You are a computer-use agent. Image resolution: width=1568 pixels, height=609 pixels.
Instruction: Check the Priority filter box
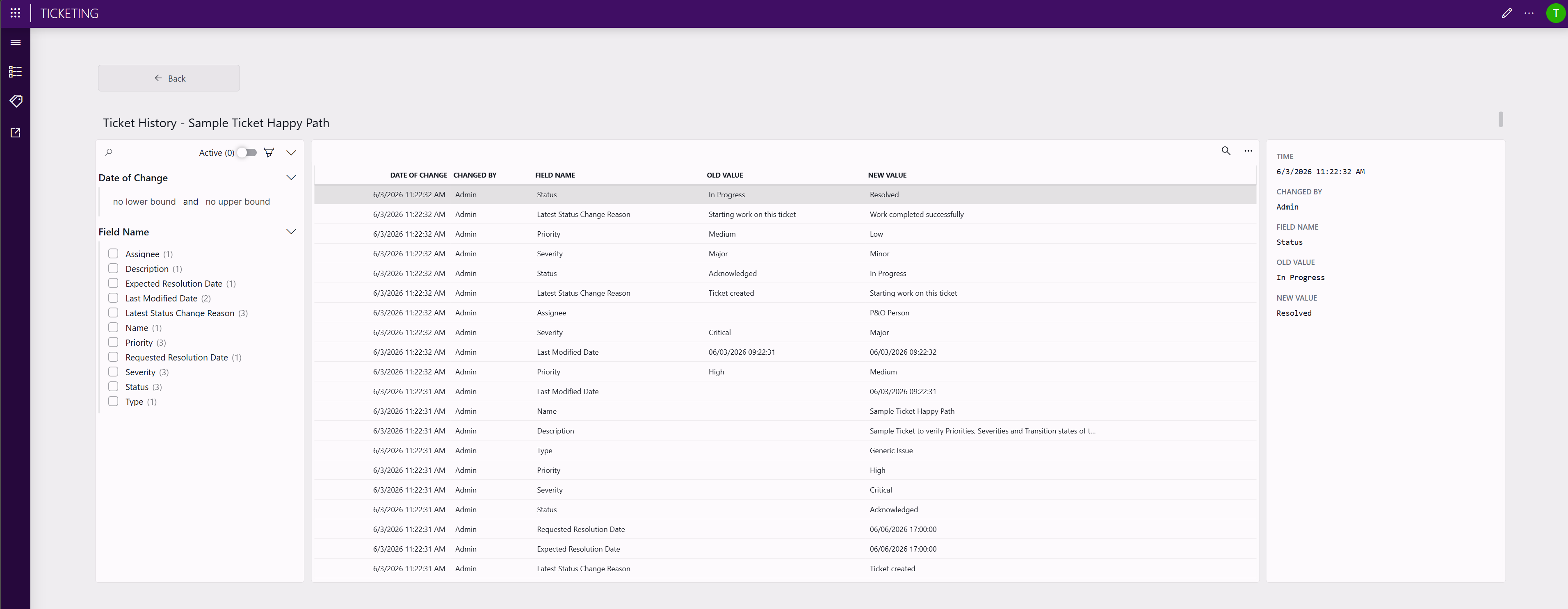coord(113,342)
